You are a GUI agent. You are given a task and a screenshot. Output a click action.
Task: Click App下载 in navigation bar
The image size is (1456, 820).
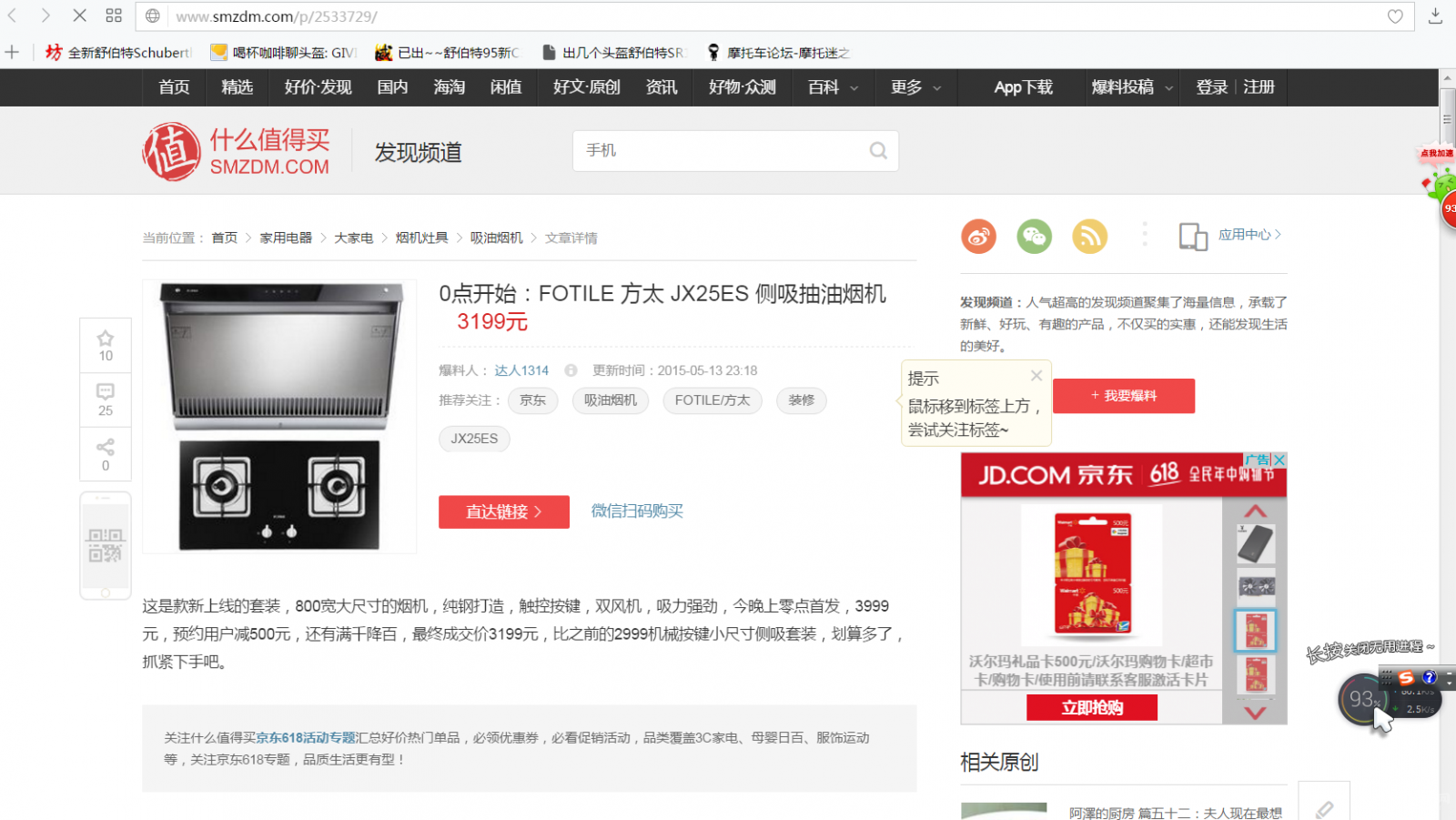[1023, 87]
